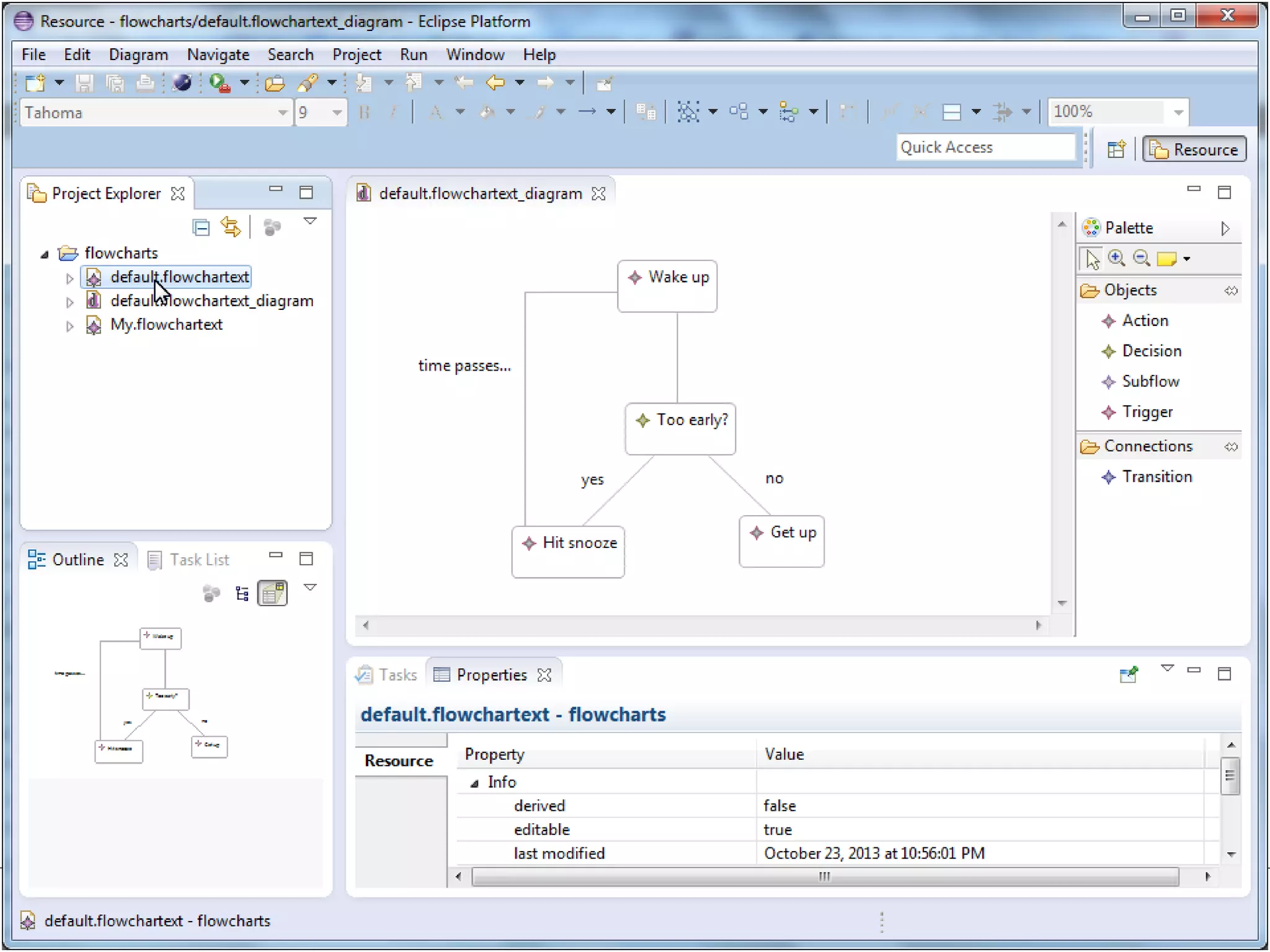
Task: Open the Tahoma font name dropdown
Action: pyautogui.click(x=282, y=113)
